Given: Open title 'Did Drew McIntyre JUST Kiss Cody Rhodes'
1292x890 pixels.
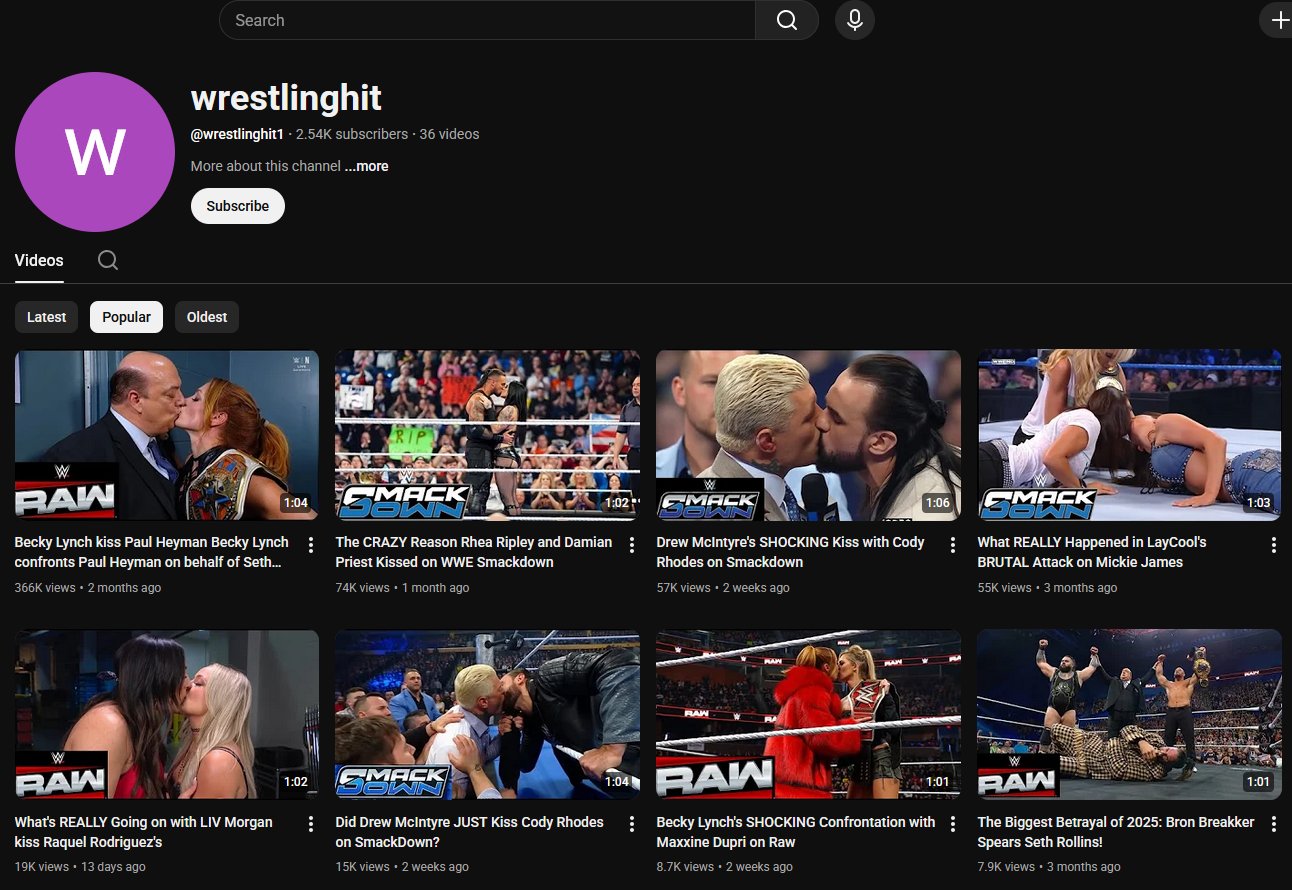Looking at the screenshot, I should 470,832.
